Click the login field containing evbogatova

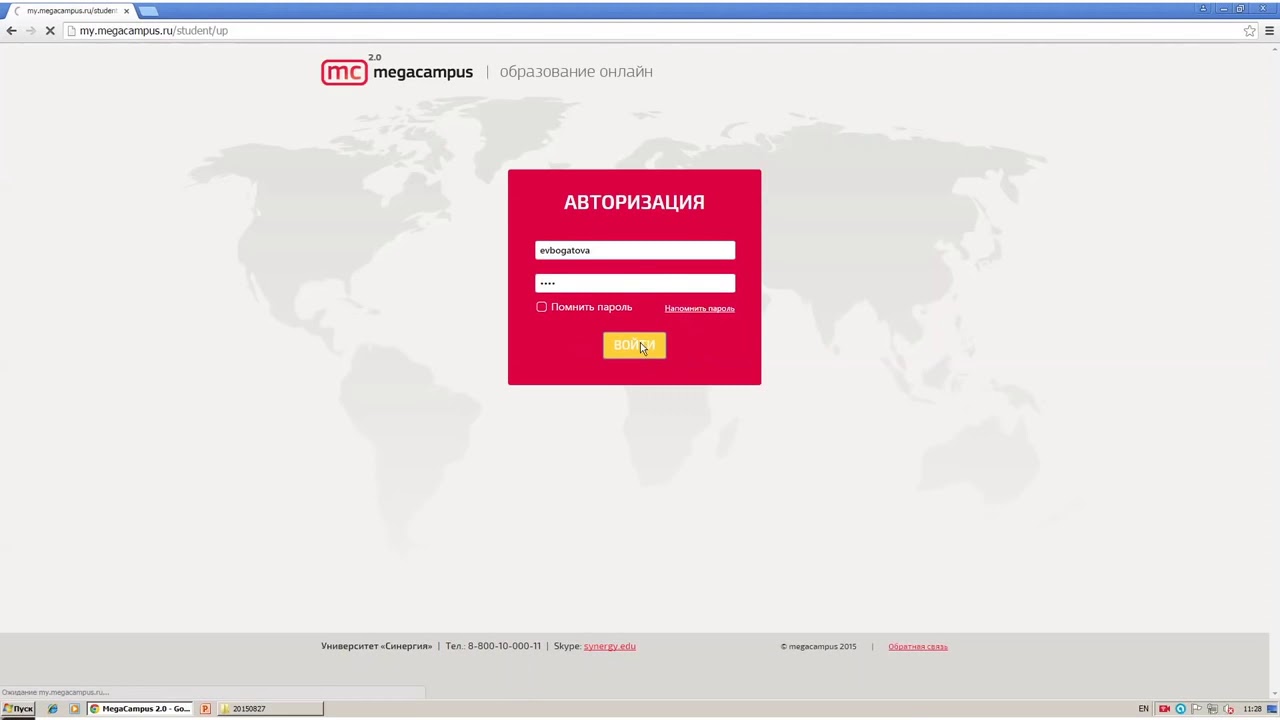click(635, 251)
